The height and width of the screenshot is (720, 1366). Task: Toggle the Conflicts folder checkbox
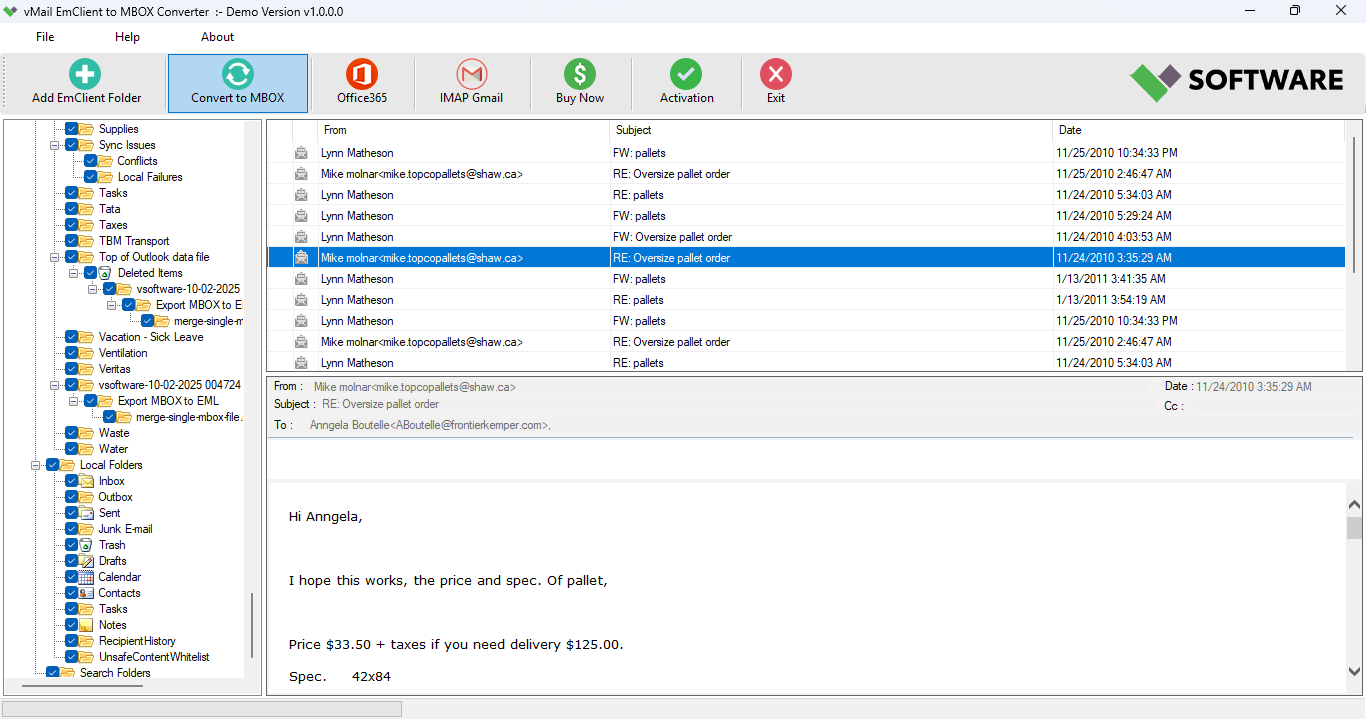click(91, 161)
